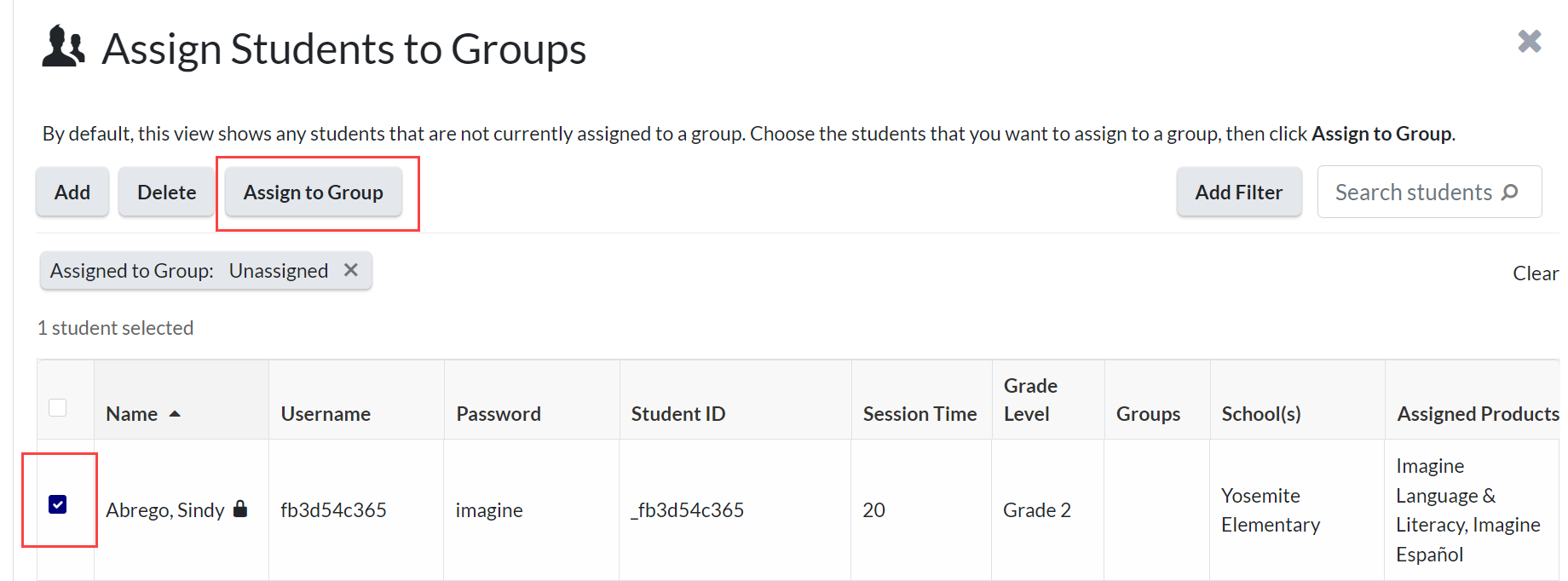Open the Add Filter options
The width and height of the screenshot is (1568, 581).
1238,193
